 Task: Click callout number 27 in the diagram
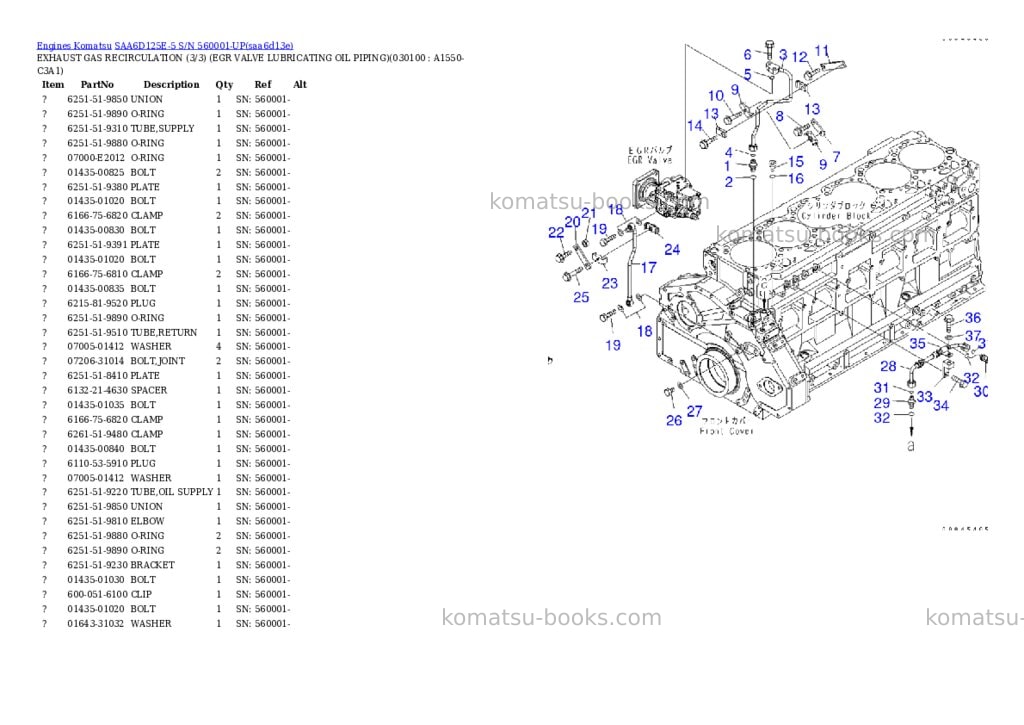694,411
